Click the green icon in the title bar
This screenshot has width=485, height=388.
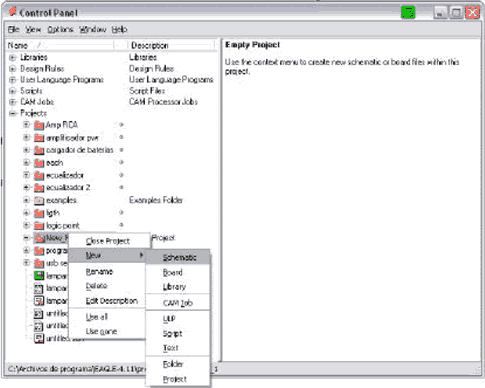(x=408, y=13)
